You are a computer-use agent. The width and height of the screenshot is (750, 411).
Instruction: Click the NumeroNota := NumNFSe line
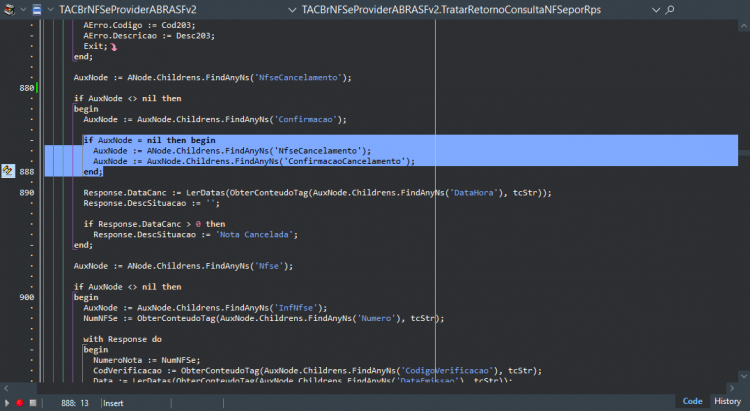coord(146,360)
